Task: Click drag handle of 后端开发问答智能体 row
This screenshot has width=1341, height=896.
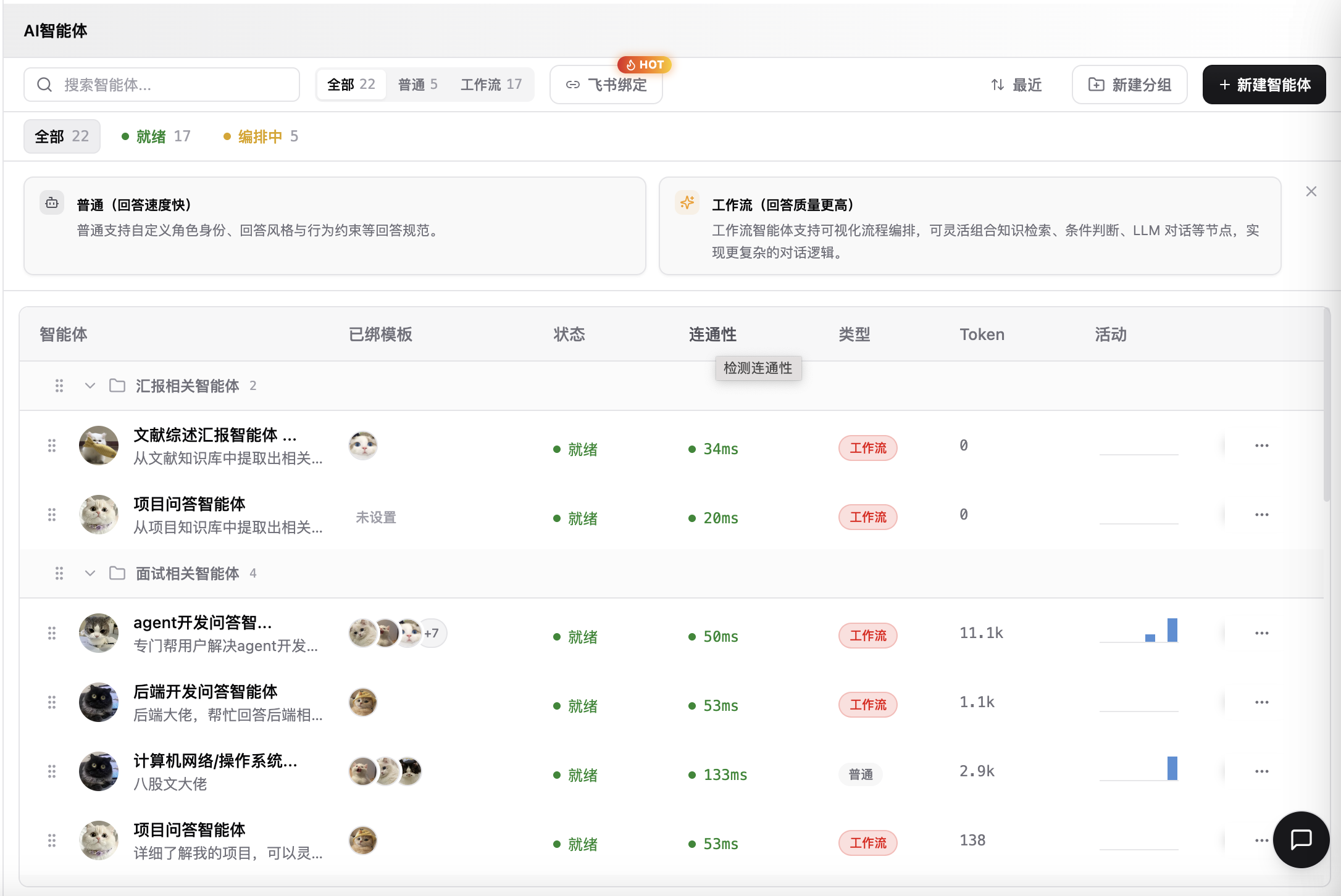Action: click(x=52, y=702)
